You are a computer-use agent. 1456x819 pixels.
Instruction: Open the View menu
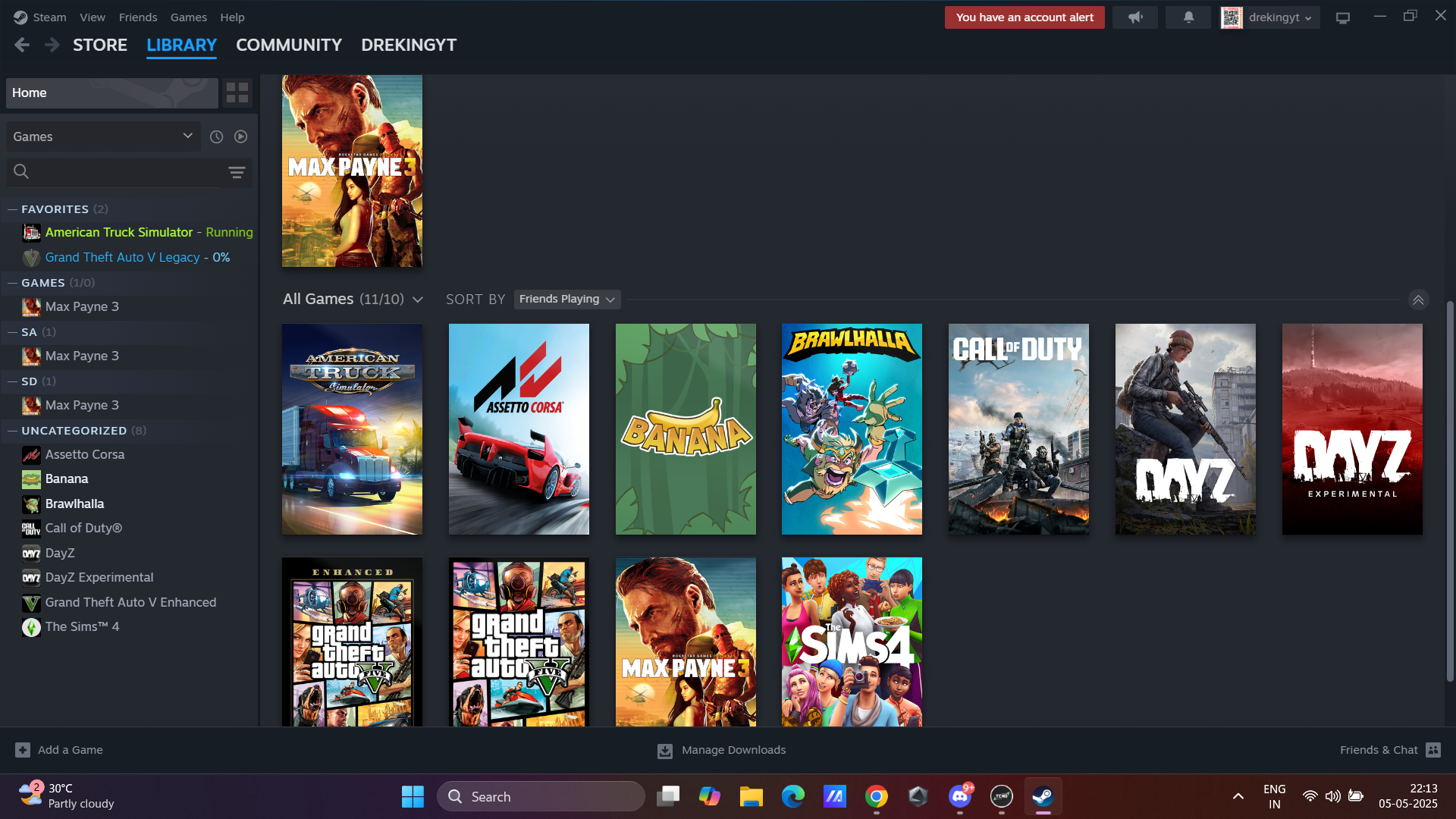(93, 17)
